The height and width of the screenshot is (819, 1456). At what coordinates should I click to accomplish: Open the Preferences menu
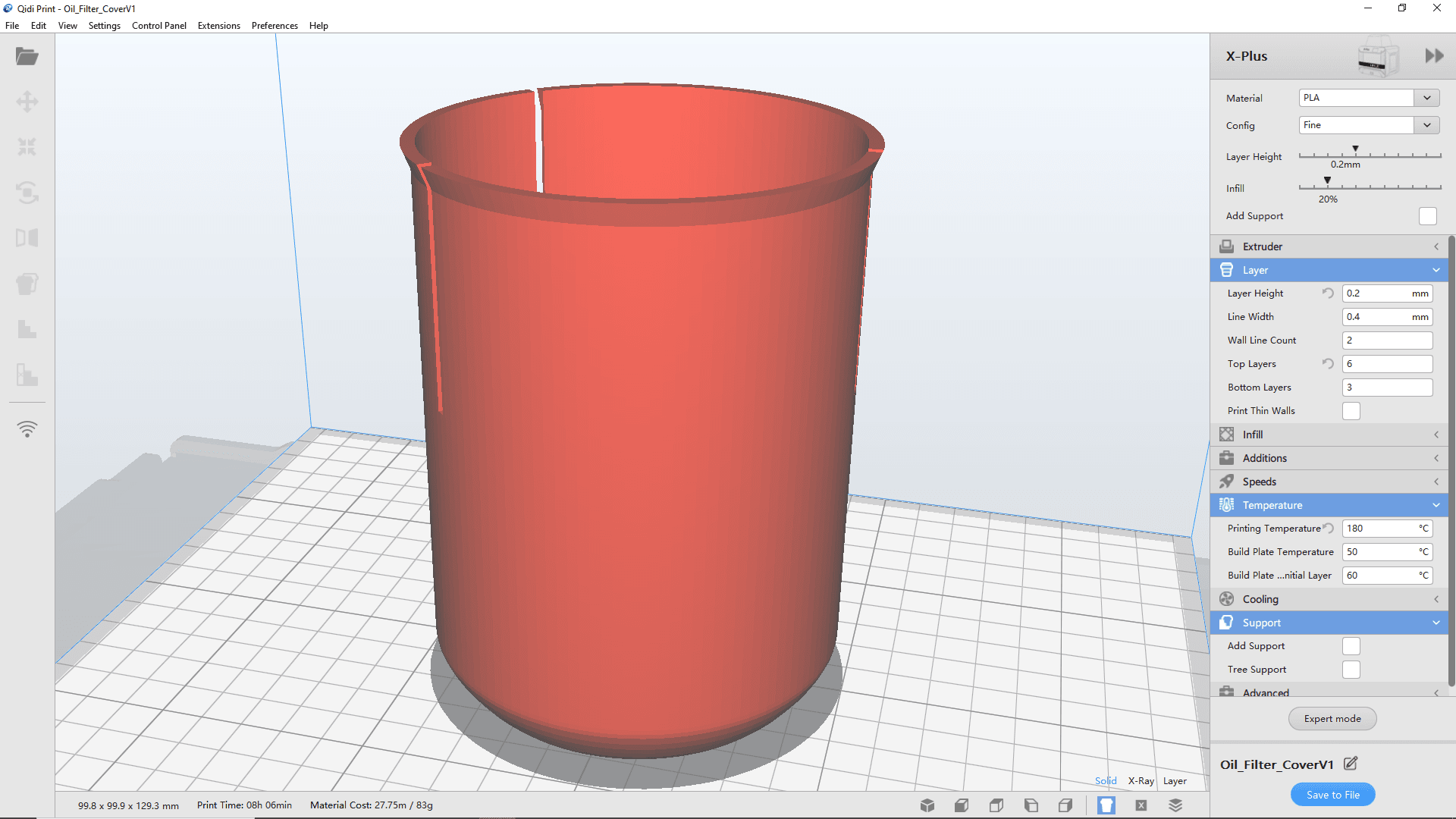pyautogui.click(x=275, y=26)
